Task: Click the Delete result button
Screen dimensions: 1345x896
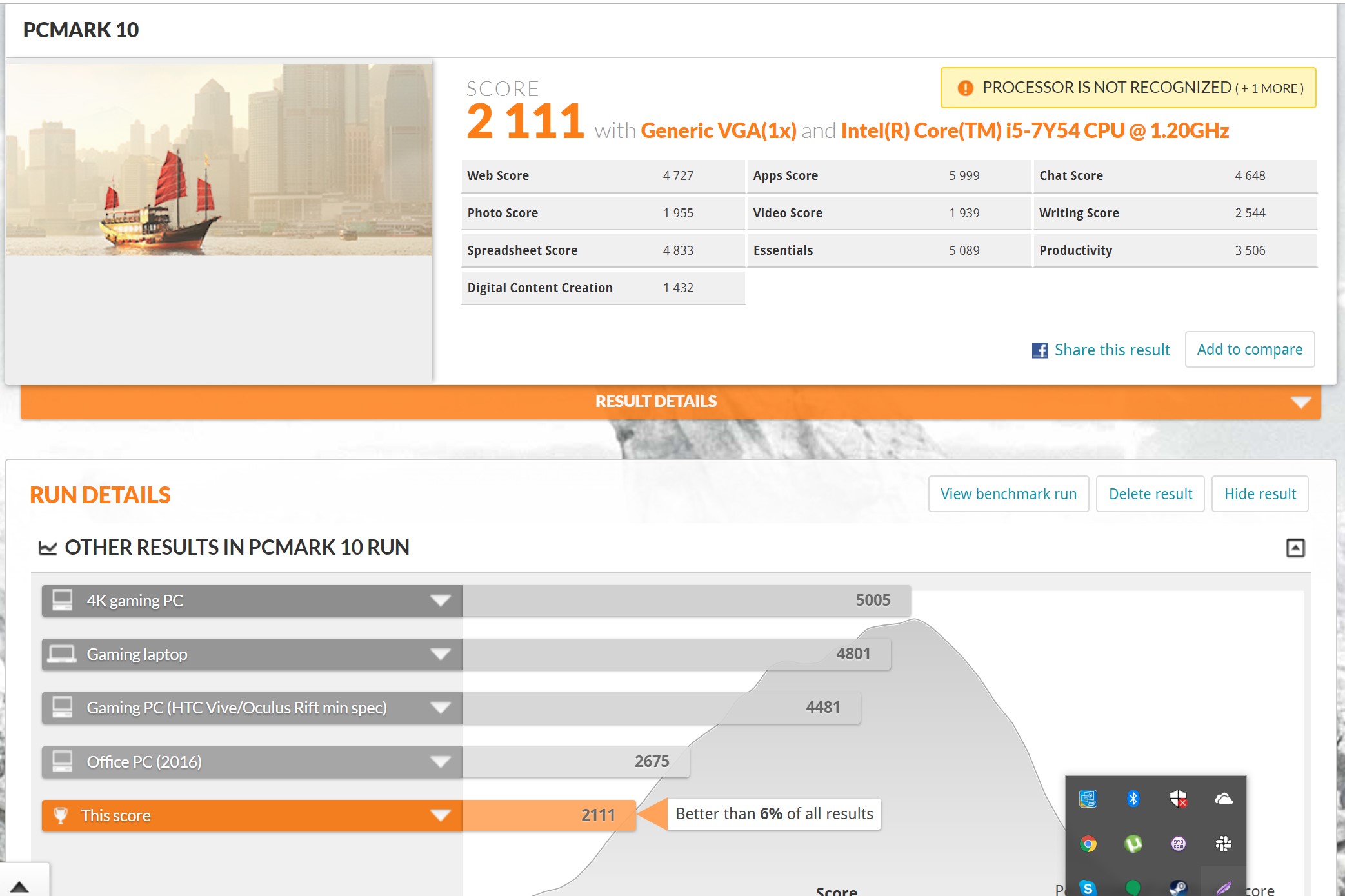Action: pyautogui.click(x=1150, y=494)
